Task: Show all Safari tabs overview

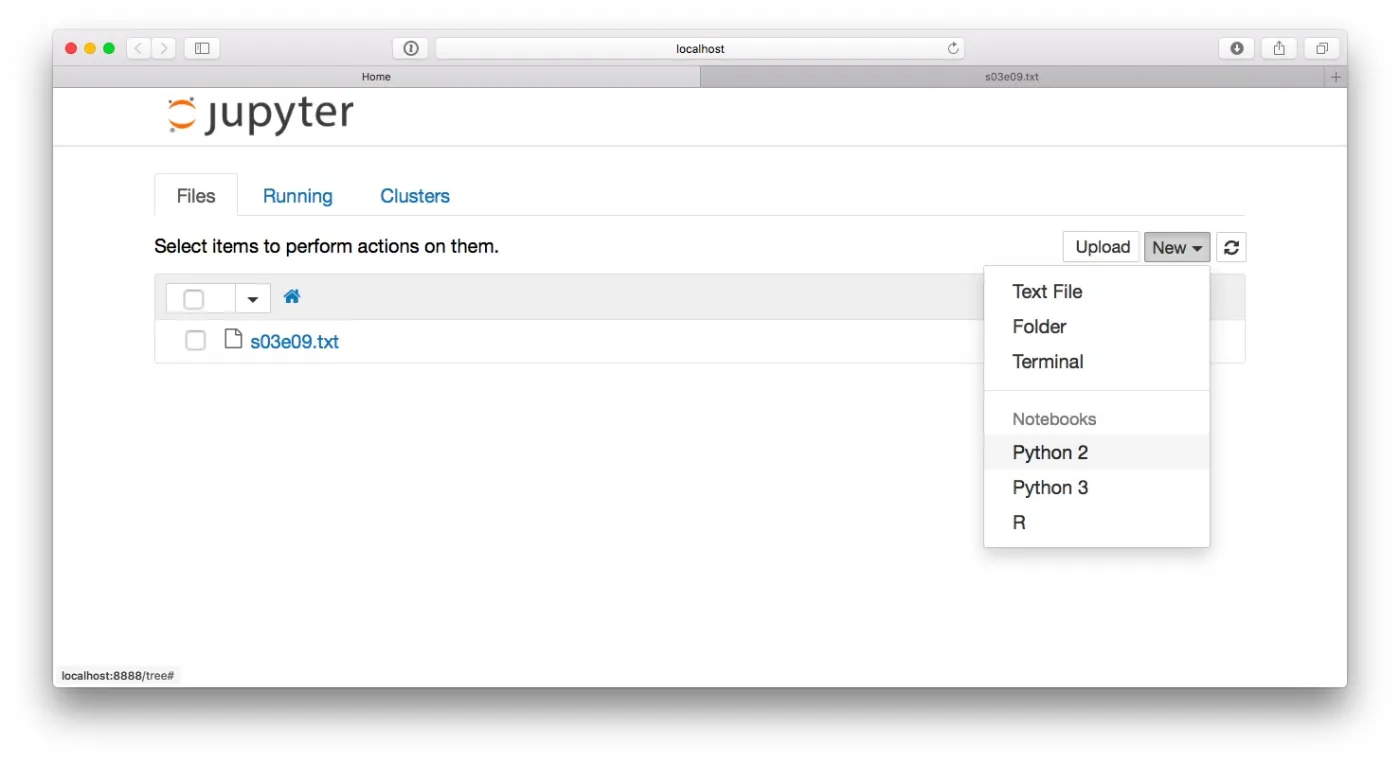Action: coord(1321,48)
